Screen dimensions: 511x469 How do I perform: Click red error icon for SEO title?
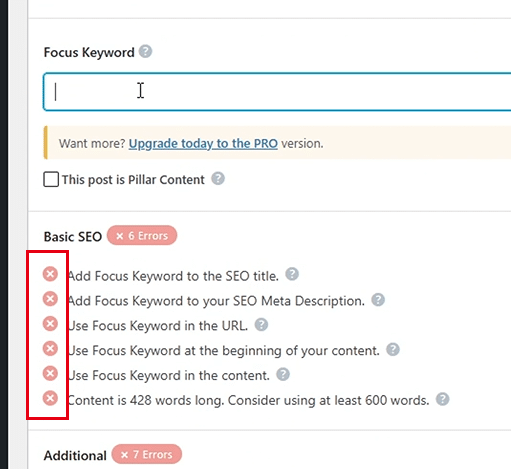tap(50, 274)
